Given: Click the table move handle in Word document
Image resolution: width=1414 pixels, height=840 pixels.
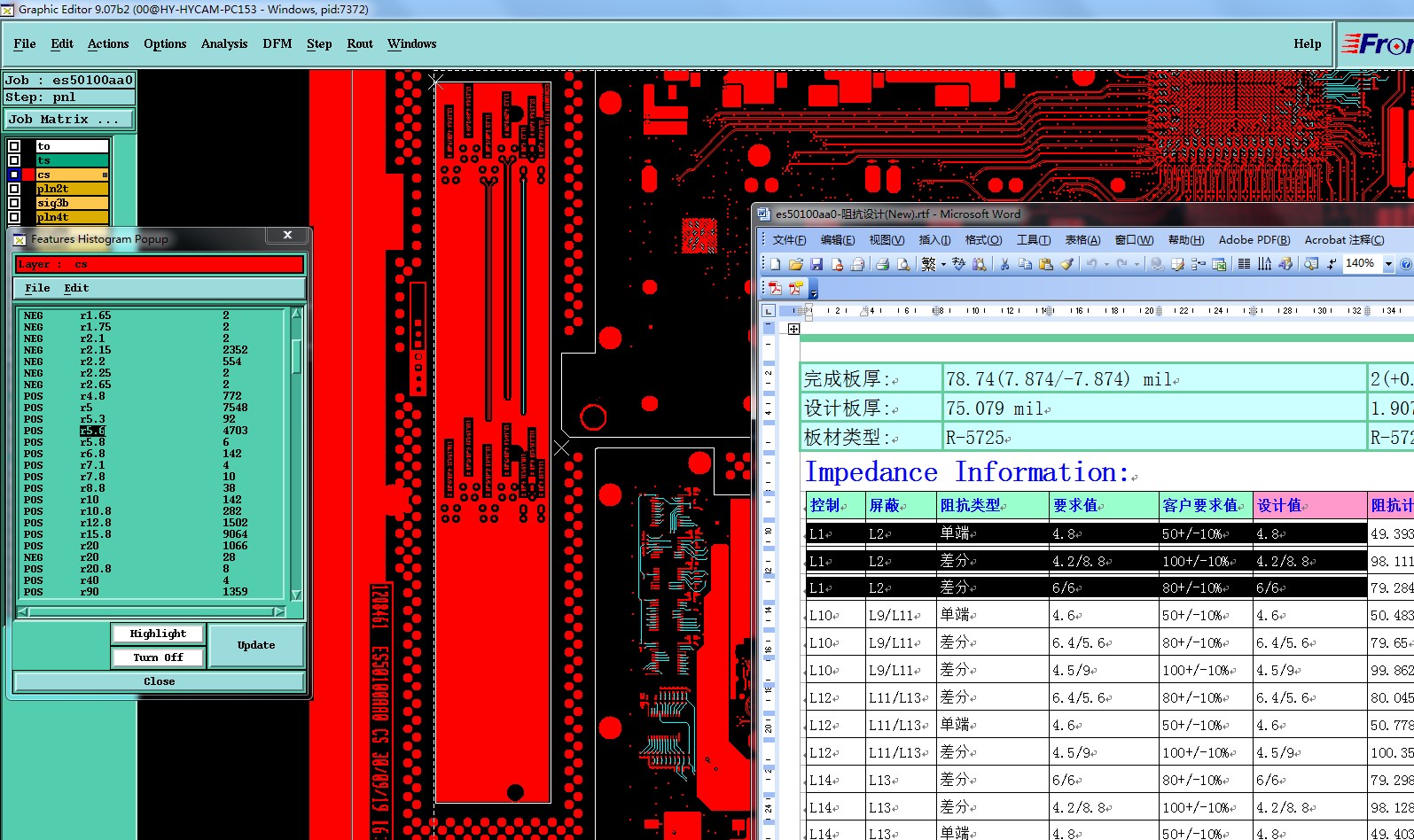Looking at the screenshot, I should pos(793,329).
